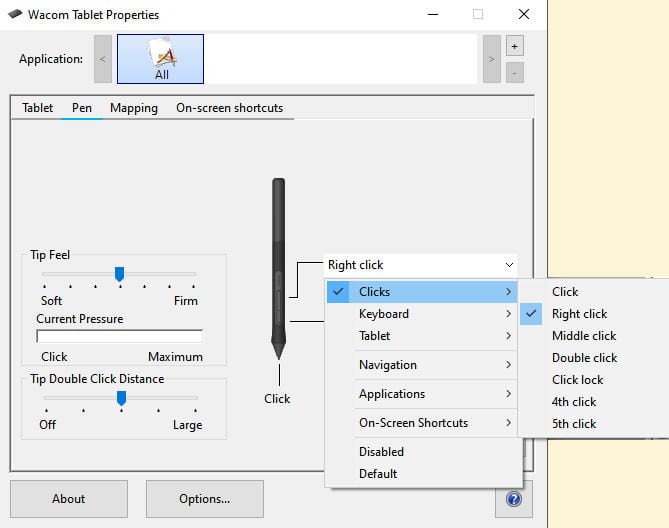Click the Wacom tablet title bar icon
Screen dimensions: 669x528
(x=15, y=14)
